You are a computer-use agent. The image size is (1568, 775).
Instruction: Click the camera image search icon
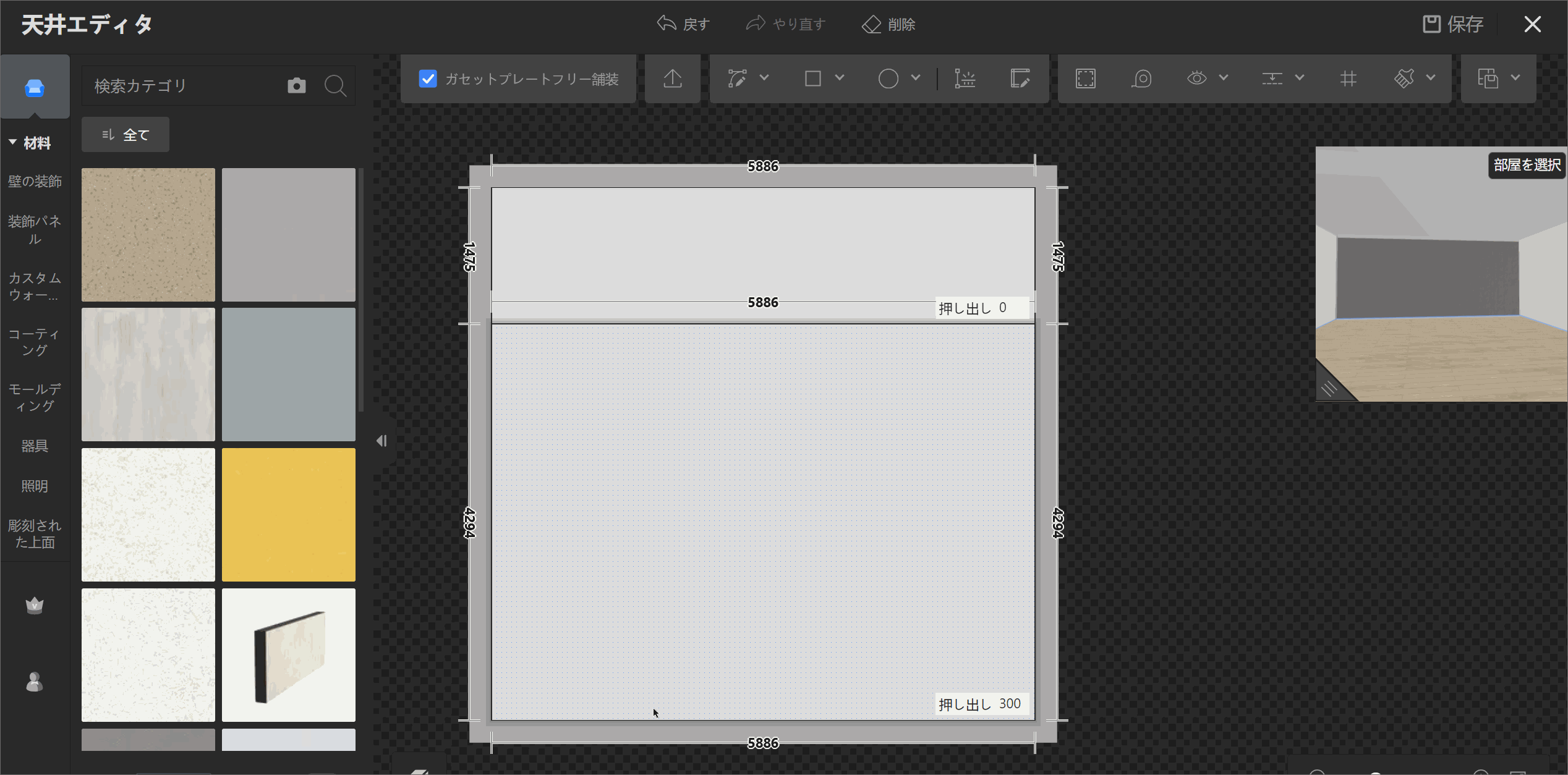pos(297,85)
